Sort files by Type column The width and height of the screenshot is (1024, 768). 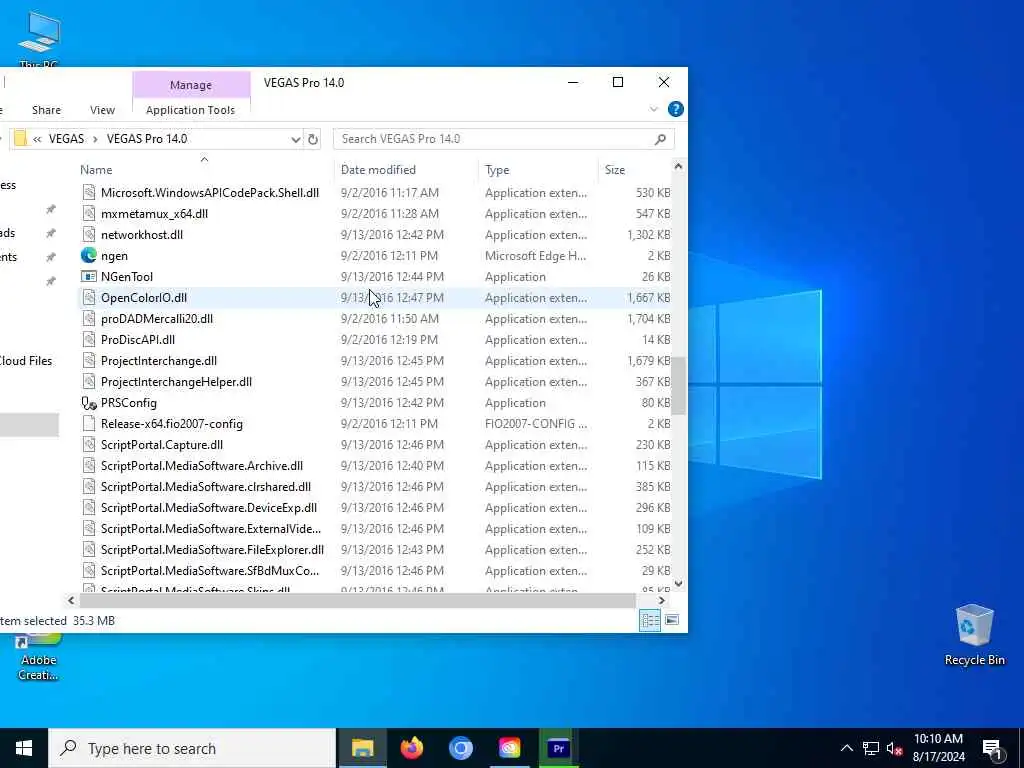click(497, 170)
